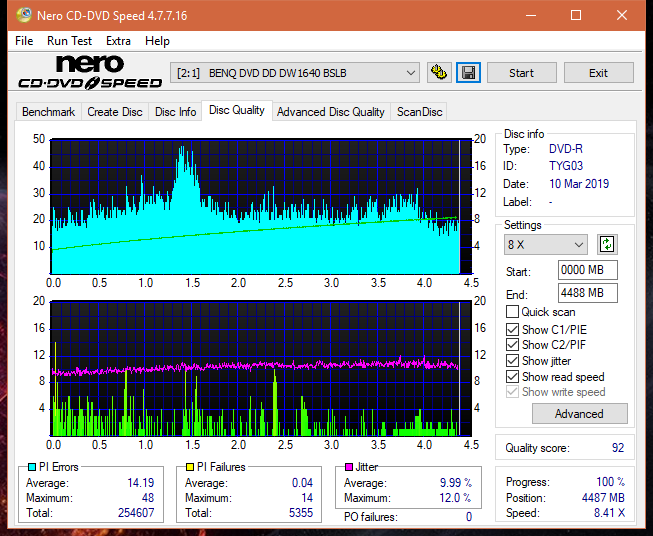Close the Nero CD-DVD Speed window
The height and width of the screenshot is (536, 653).
622,15
